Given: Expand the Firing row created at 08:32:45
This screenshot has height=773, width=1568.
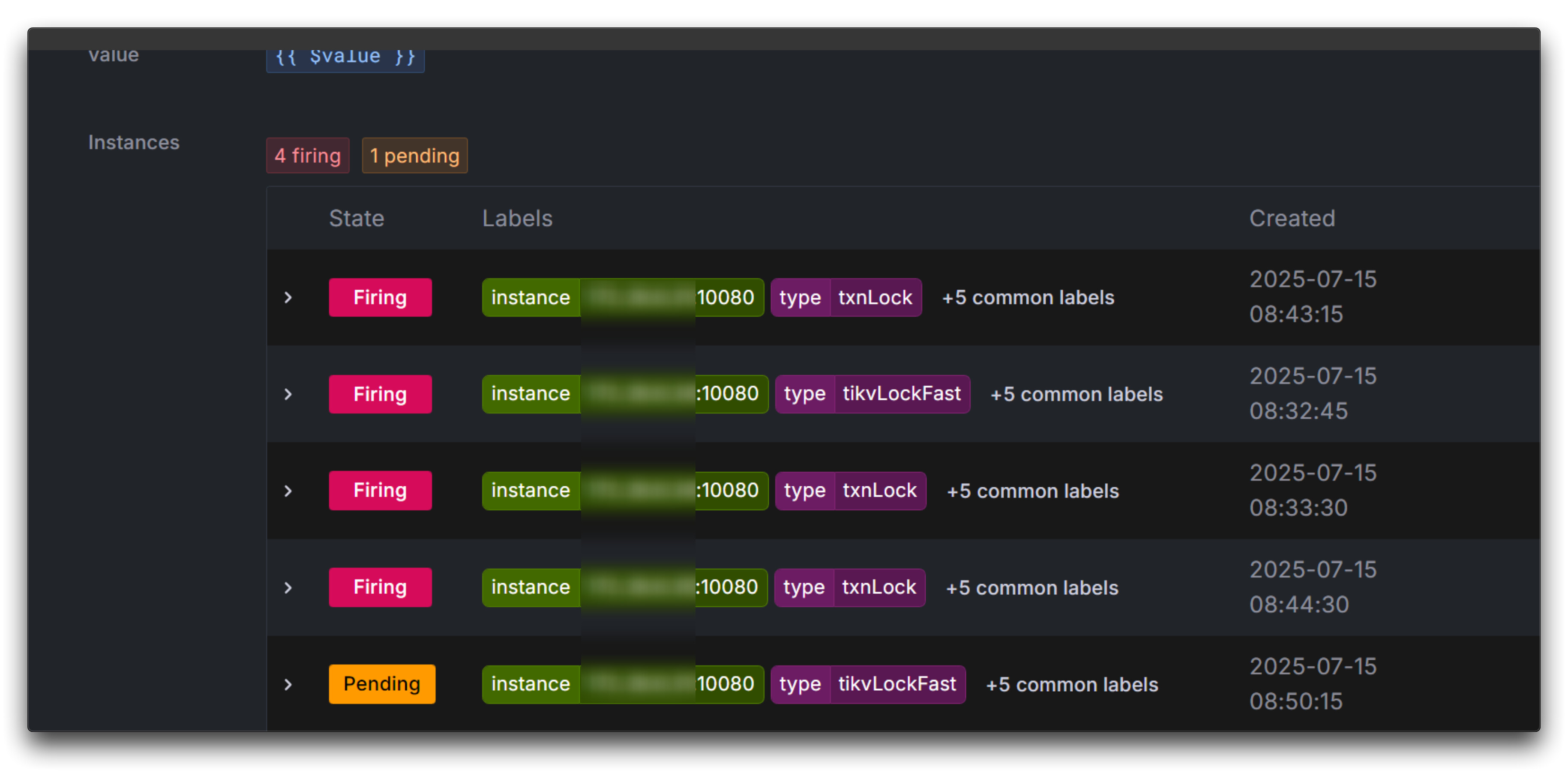Looking at the screenshot, I should 288,394.
